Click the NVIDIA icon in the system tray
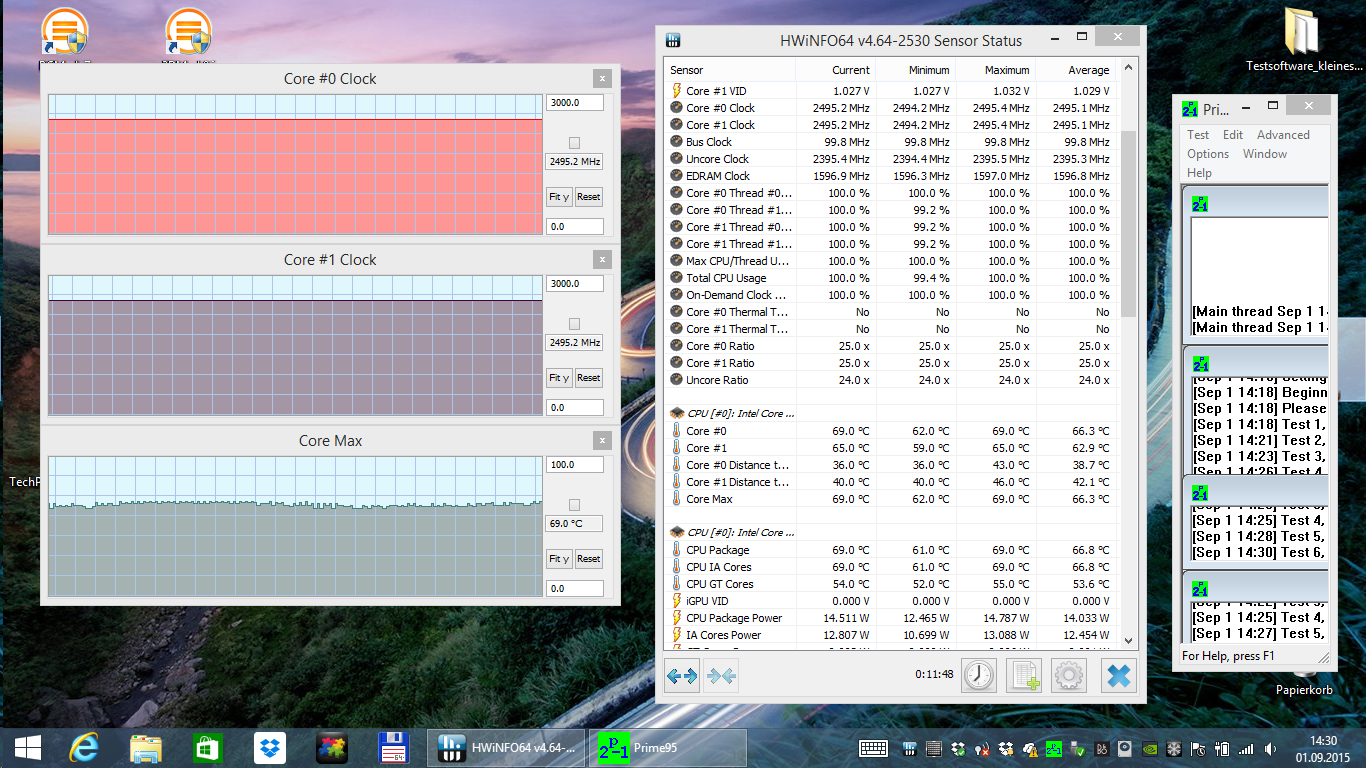Screen dimensions: 1366x768 tap(1150, 749)
